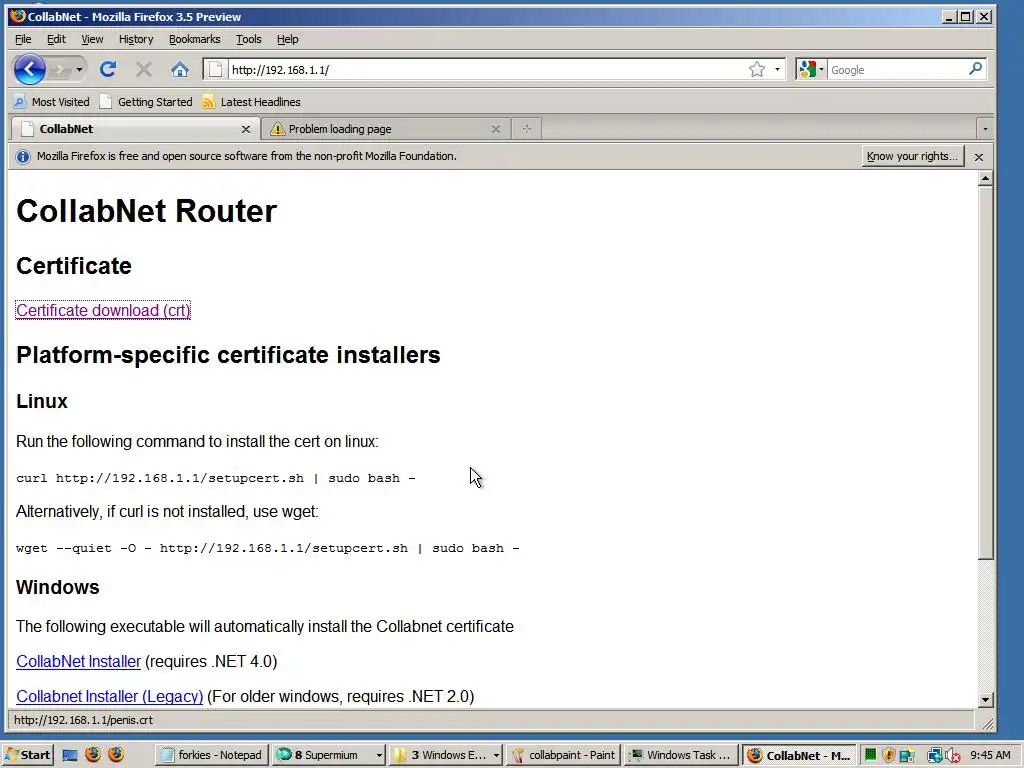Switch to forkies - Notepad taskbar button
The height and width of the screenshot is (768, 1024).
(212, 755)
